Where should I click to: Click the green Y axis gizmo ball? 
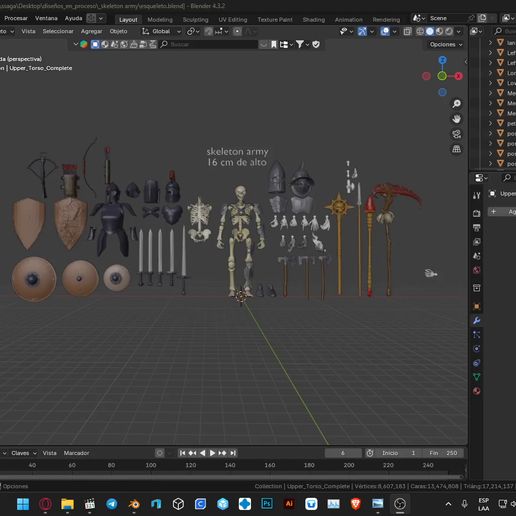click(x=442, y=76)
